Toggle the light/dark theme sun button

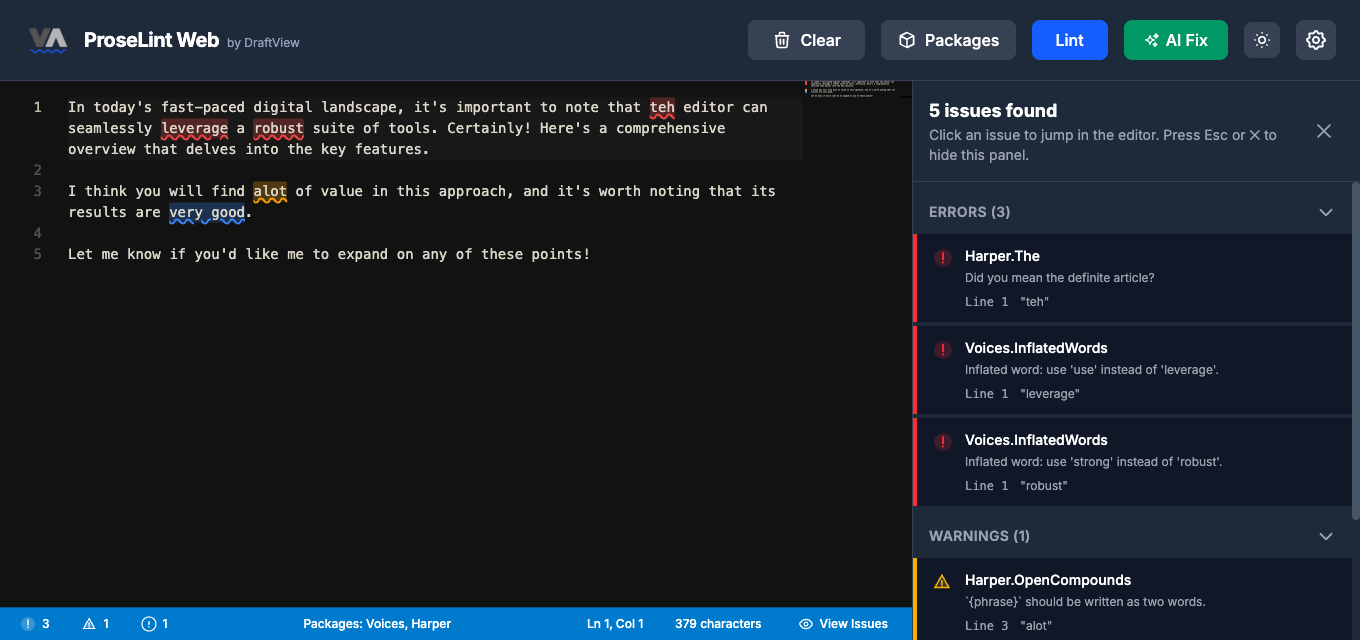1262,40
